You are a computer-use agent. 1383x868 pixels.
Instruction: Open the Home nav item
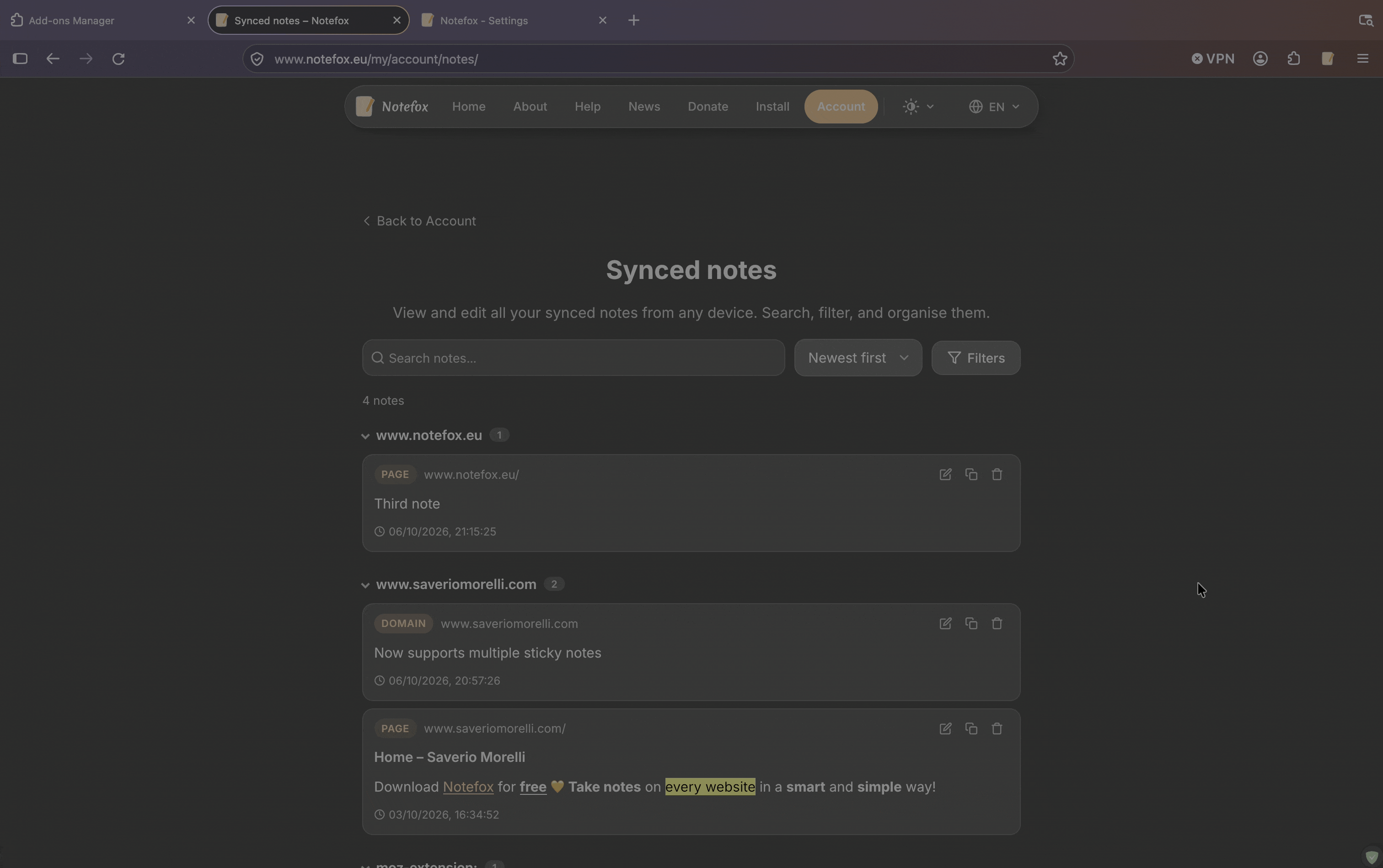tap(468, 107)
